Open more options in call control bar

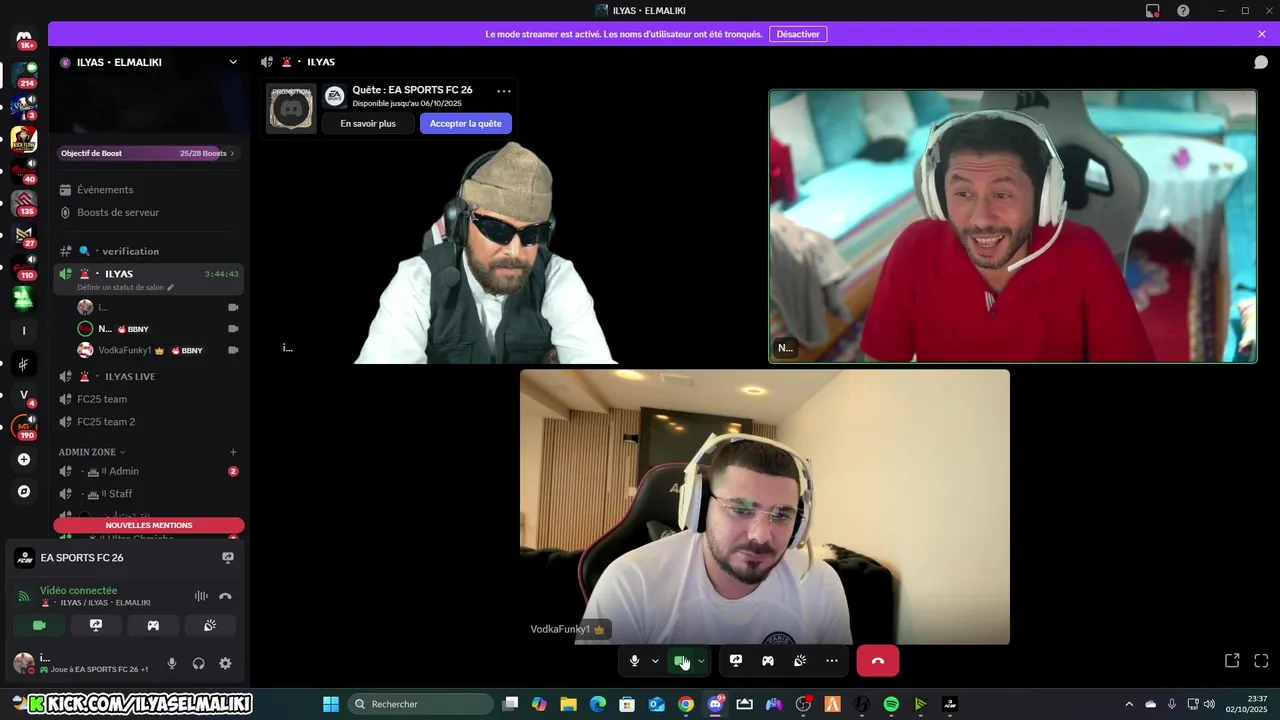(832, 661)
